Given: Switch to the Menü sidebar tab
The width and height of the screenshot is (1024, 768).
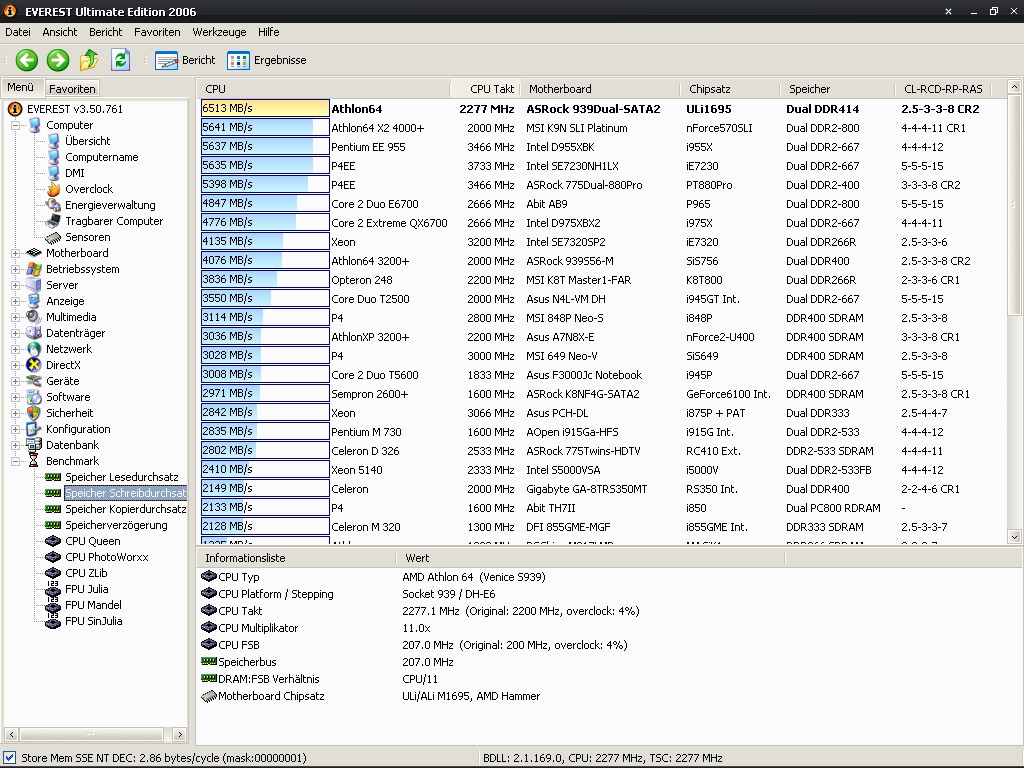Looking at the screenshot, I should pos(21,88).
